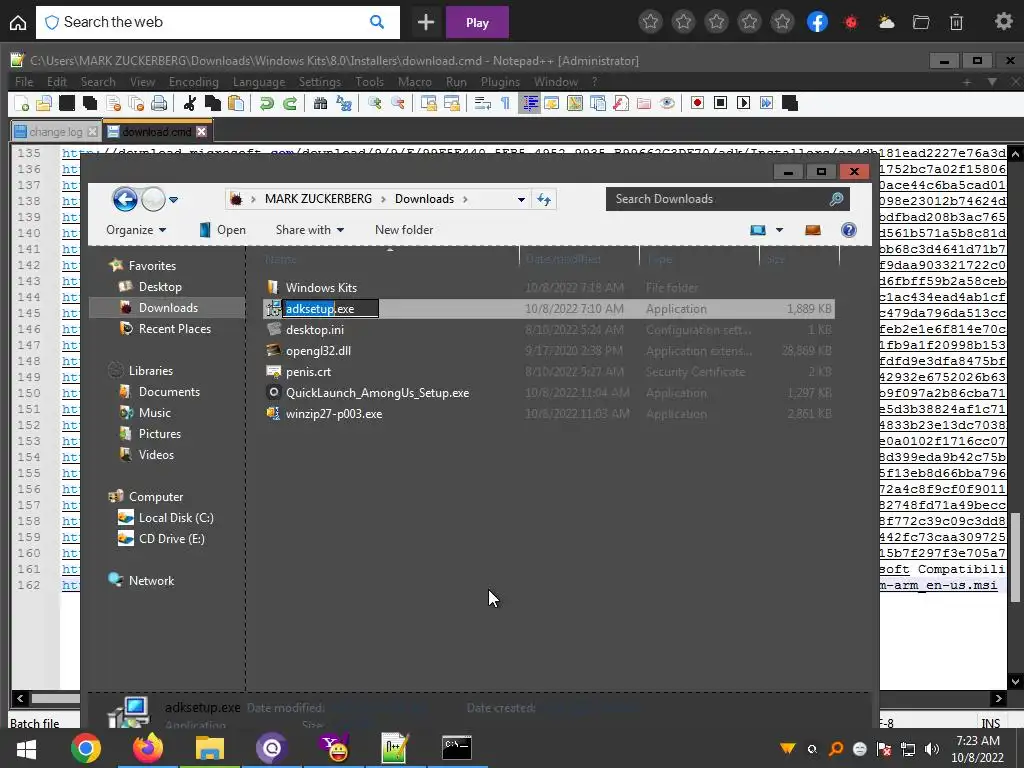The height and width of the screenshot is (768, 1024).
Task: Click the Facebook shortcut icon
Action: [817, 22]
